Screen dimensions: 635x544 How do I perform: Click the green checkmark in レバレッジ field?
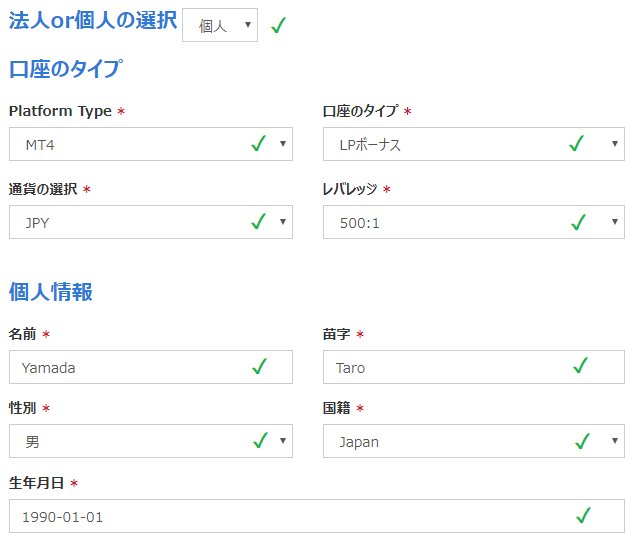click(x=576, y=222)
